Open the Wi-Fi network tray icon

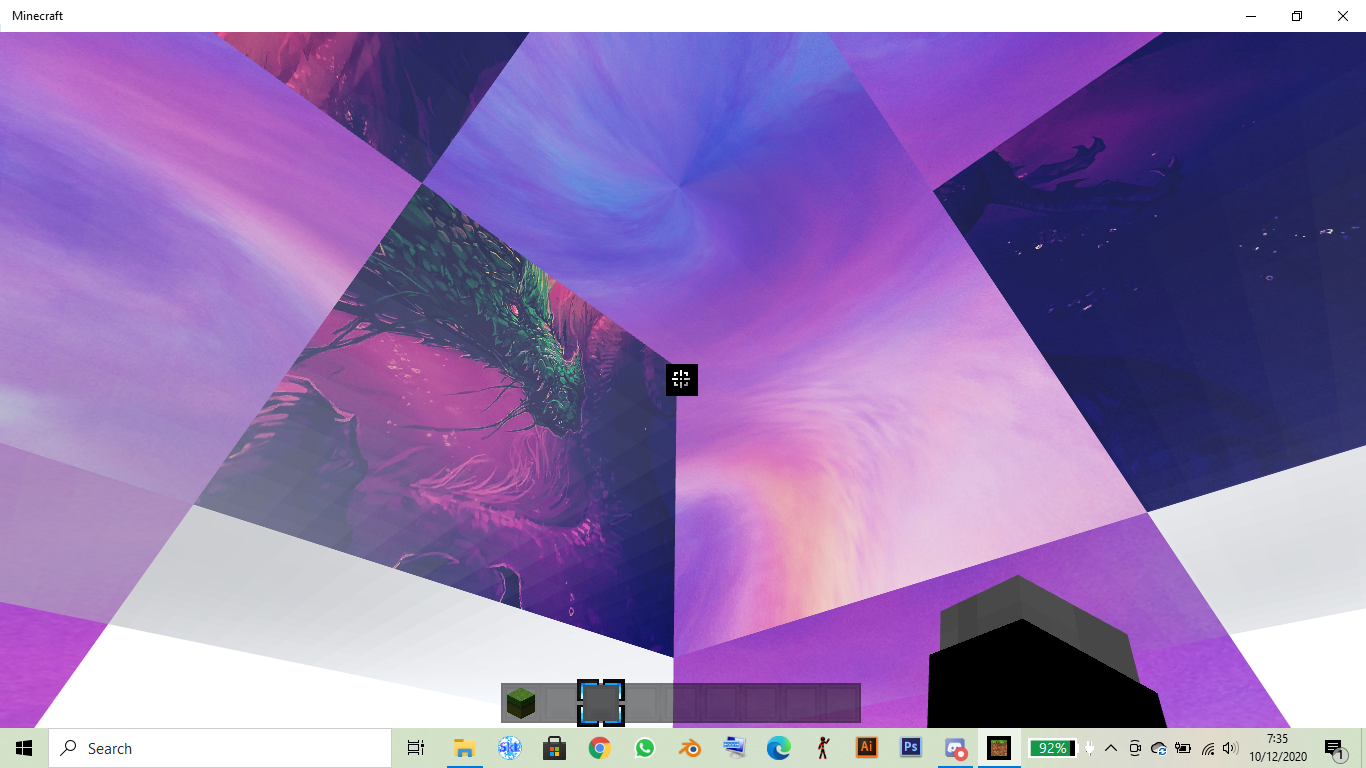[1208, 748]
